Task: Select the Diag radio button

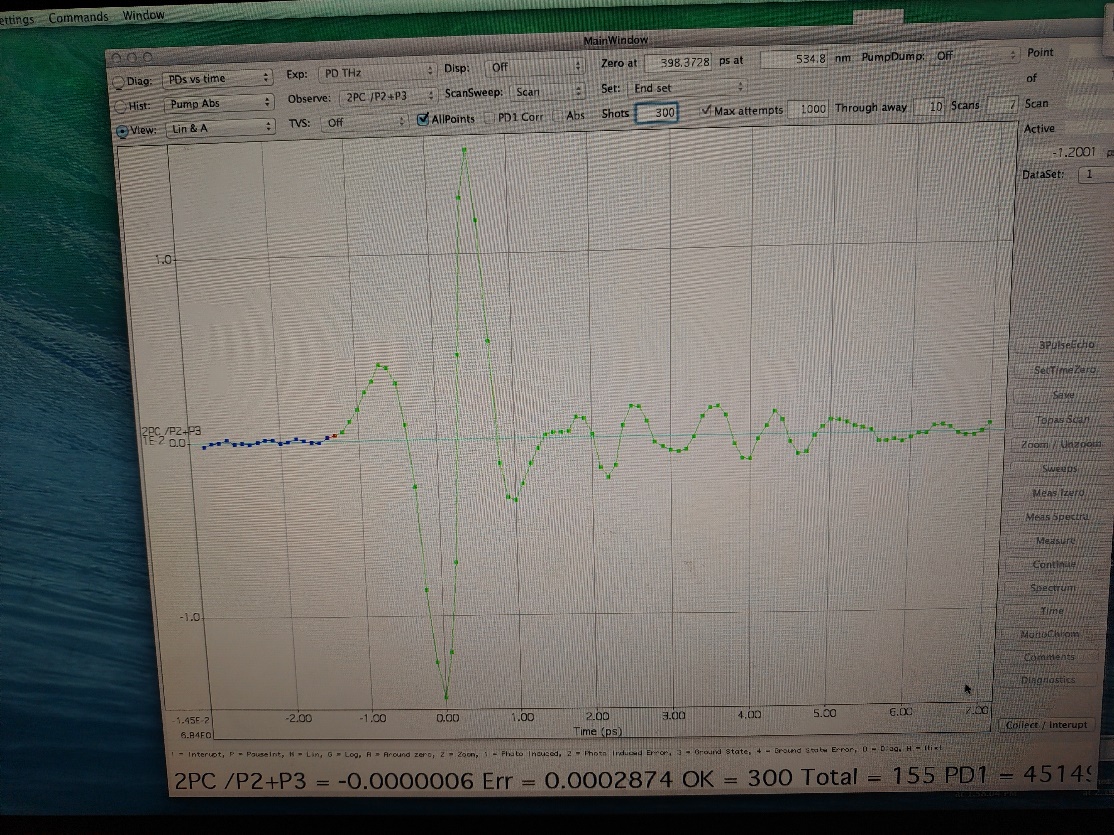Action: 119,82
